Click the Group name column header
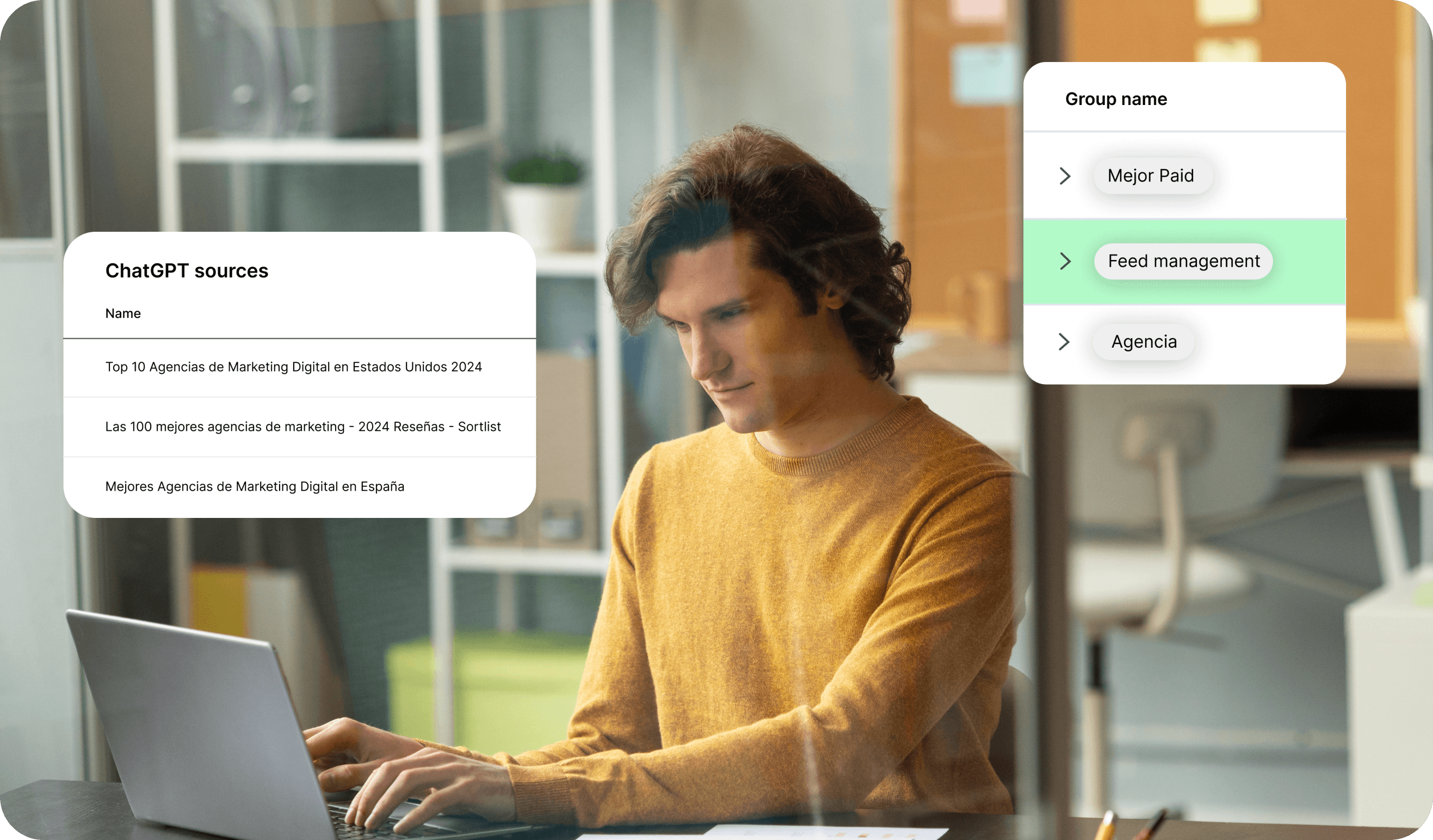This screenshot has height=840, width=1433. 1116,99
